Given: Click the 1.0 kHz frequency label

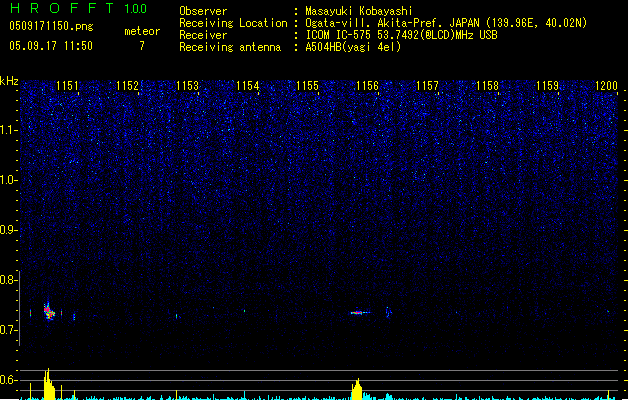Looking at the screenshot, I should 8,180.
